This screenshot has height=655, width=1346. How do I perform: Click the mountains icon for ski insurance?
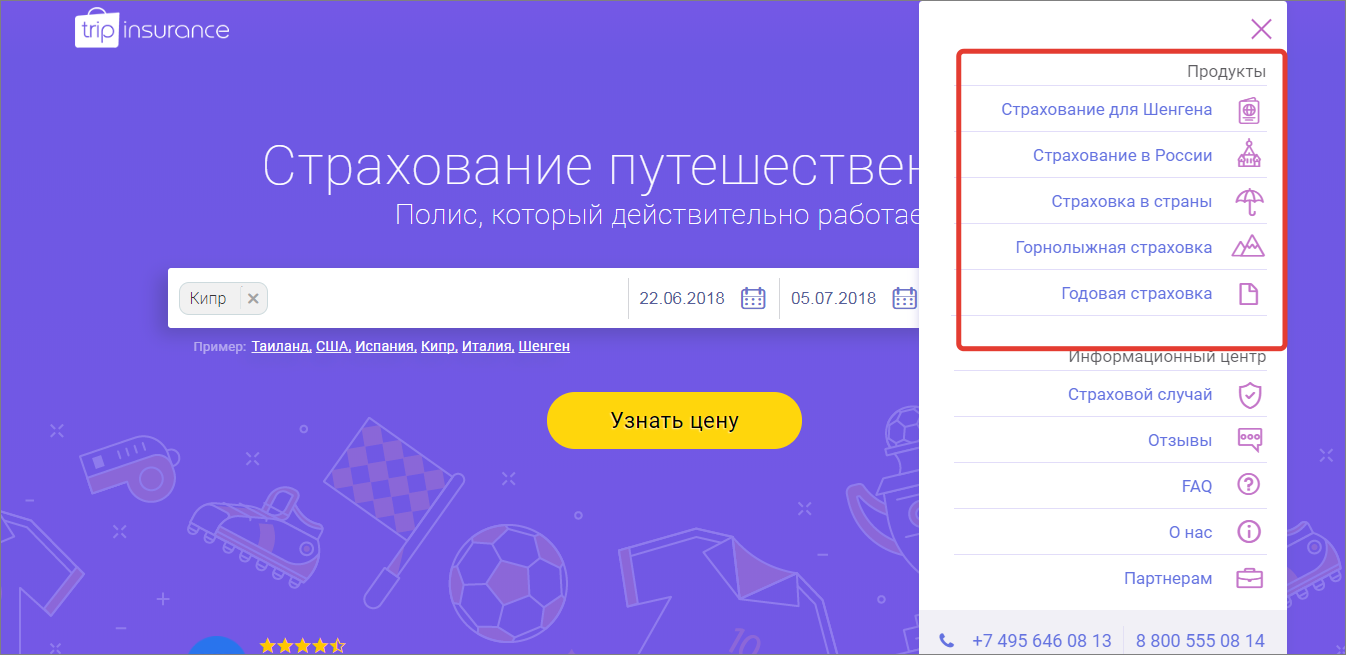(x=1248, y=247)
